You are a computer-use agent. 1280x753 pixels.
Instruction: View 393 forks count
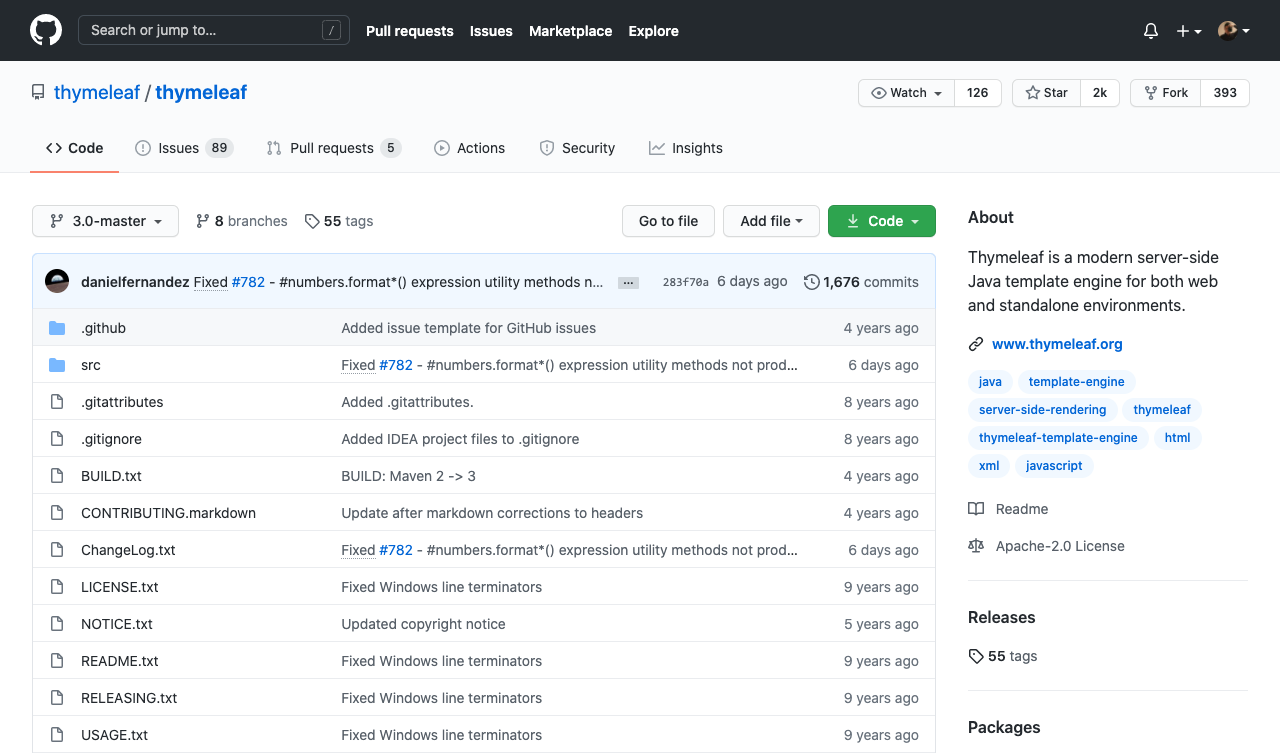click(x=1225, y=93)
